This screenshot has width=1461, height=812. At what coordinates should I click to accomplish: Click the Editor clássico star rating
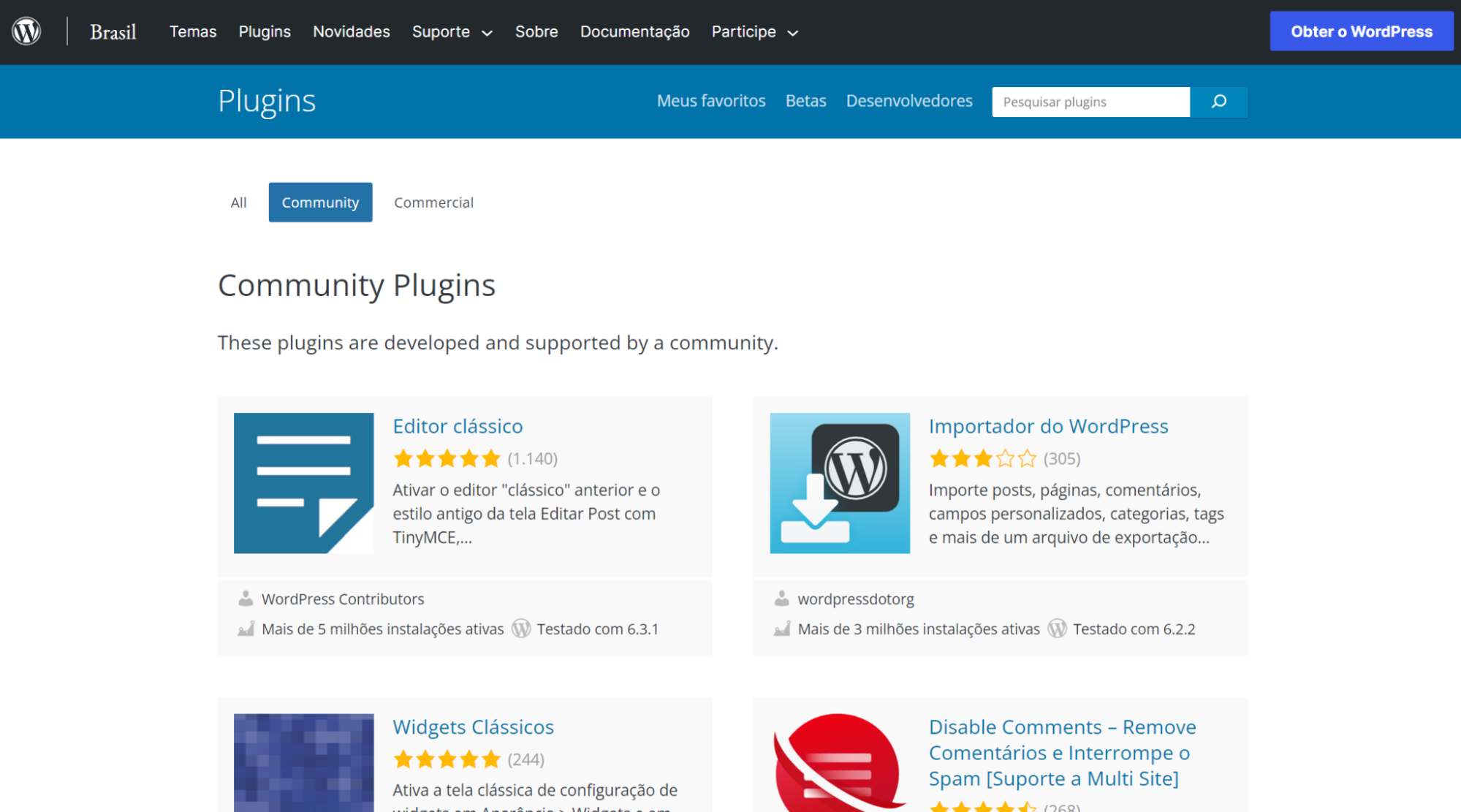[447, 459]
